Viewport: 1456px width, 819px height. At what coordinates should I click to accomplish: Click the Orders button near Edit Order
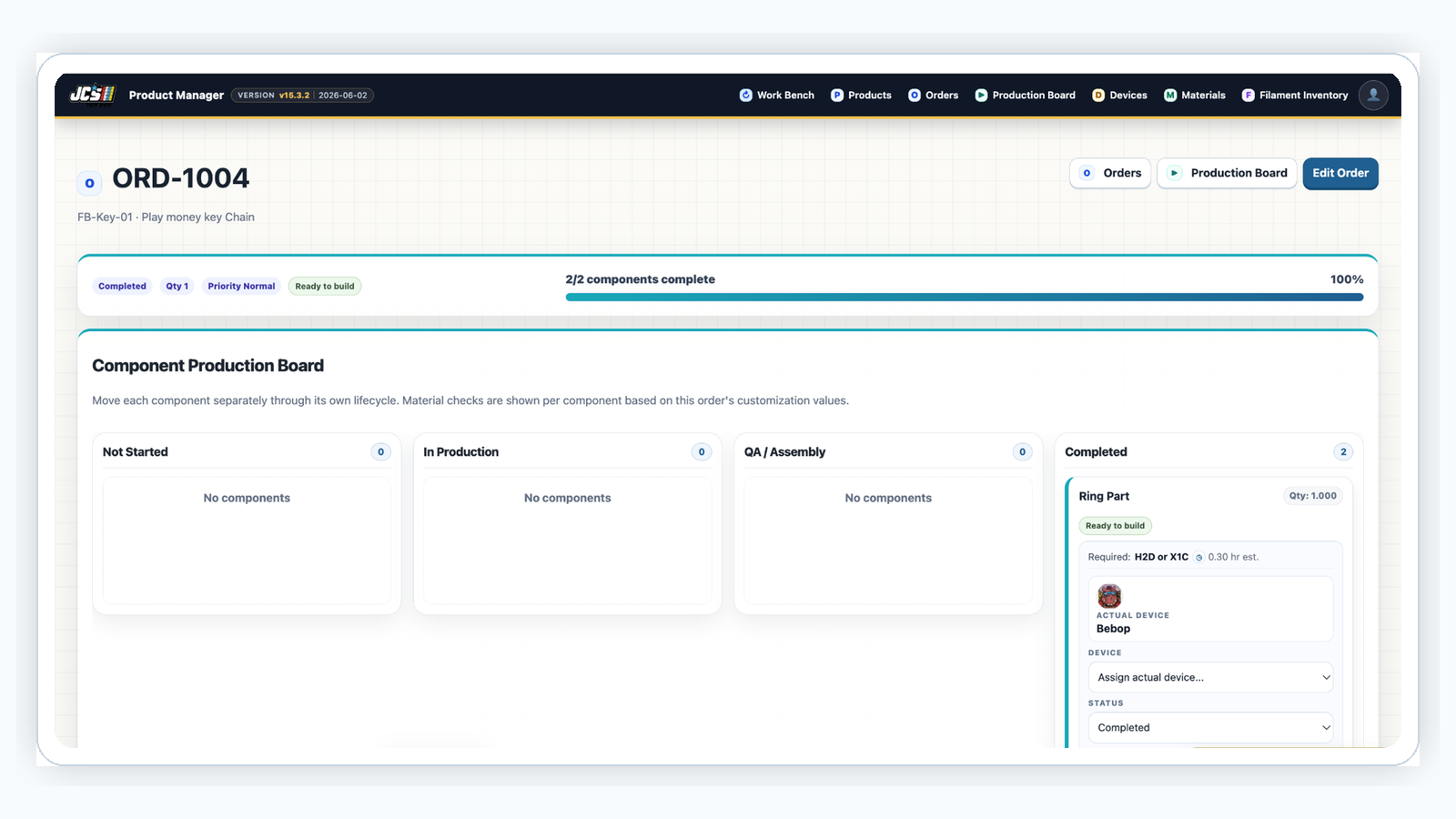tap(1110, 173)
